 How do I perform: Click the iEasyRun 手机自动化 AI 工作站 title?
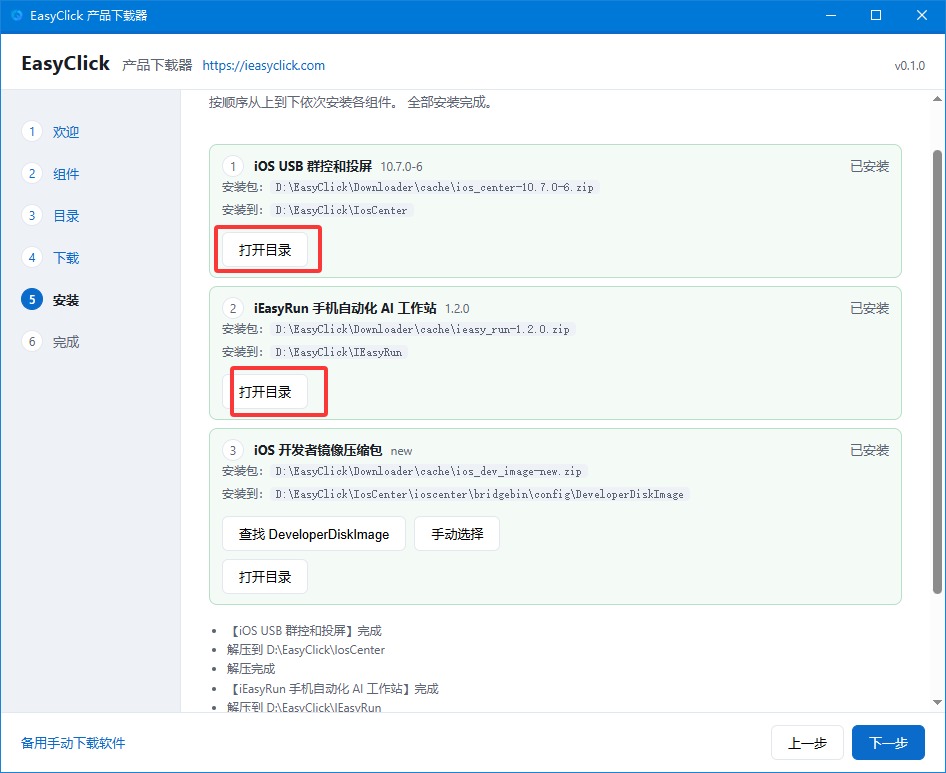click(345, 308)
